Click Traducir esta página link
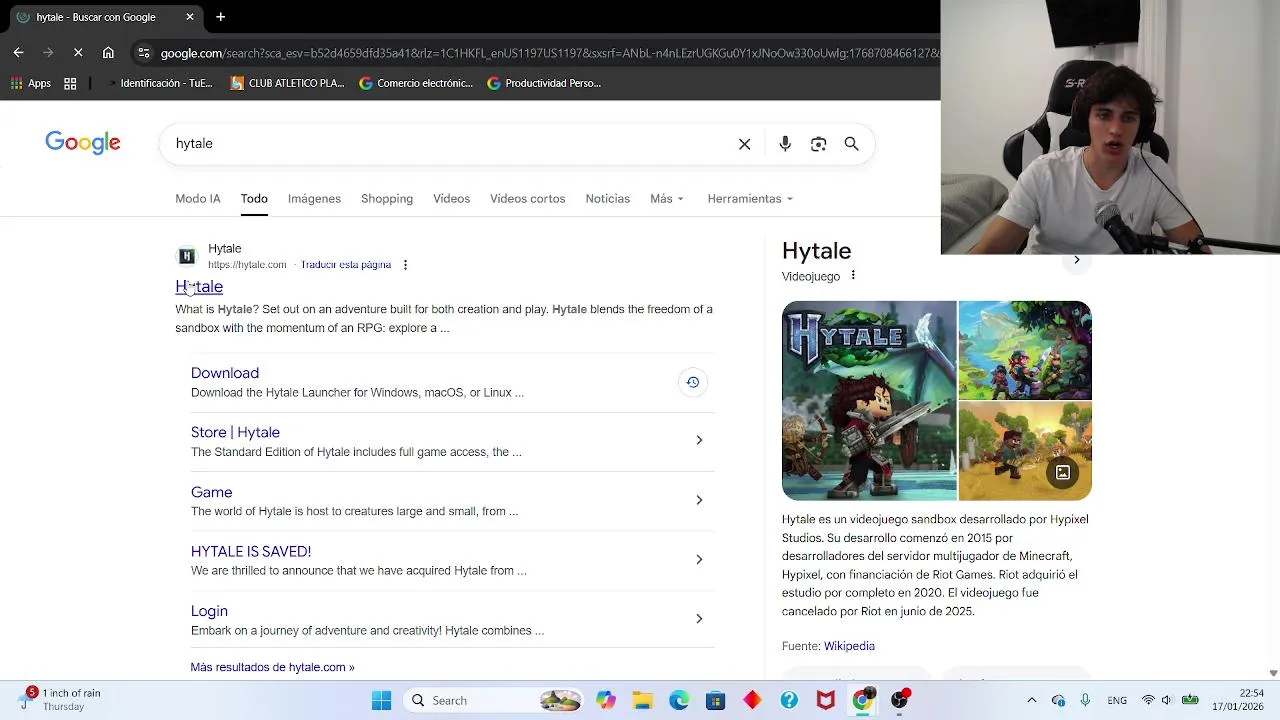1280x720 pixels. [346, 265]
